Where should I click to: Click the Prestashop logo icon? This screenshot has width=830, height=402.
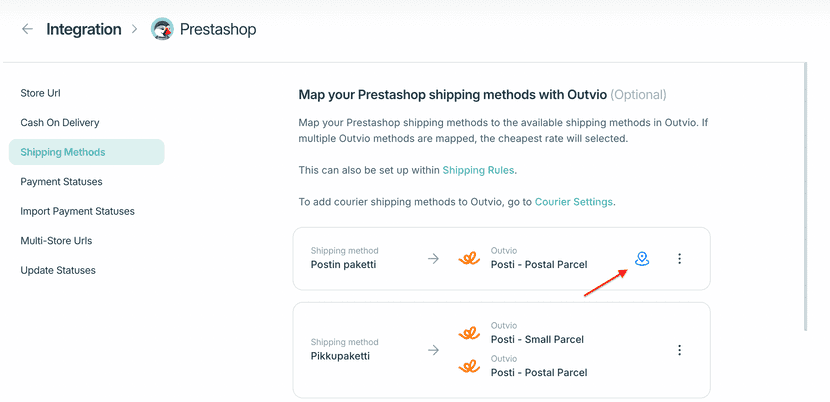click(162, 29)
